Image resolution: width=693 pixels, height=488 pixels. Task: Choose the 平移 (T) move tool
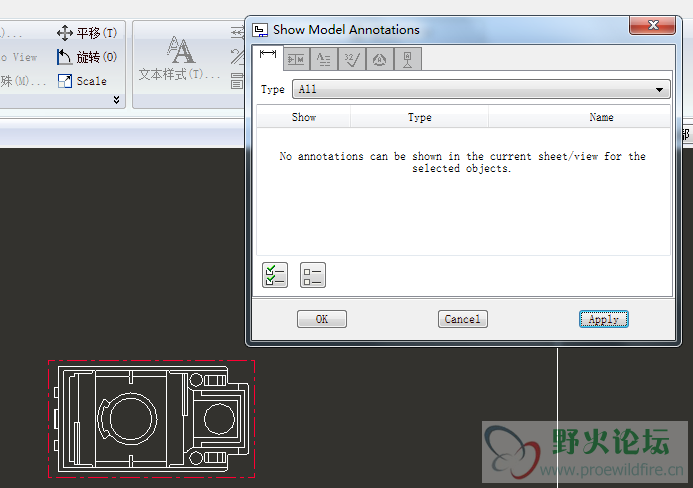87,33
